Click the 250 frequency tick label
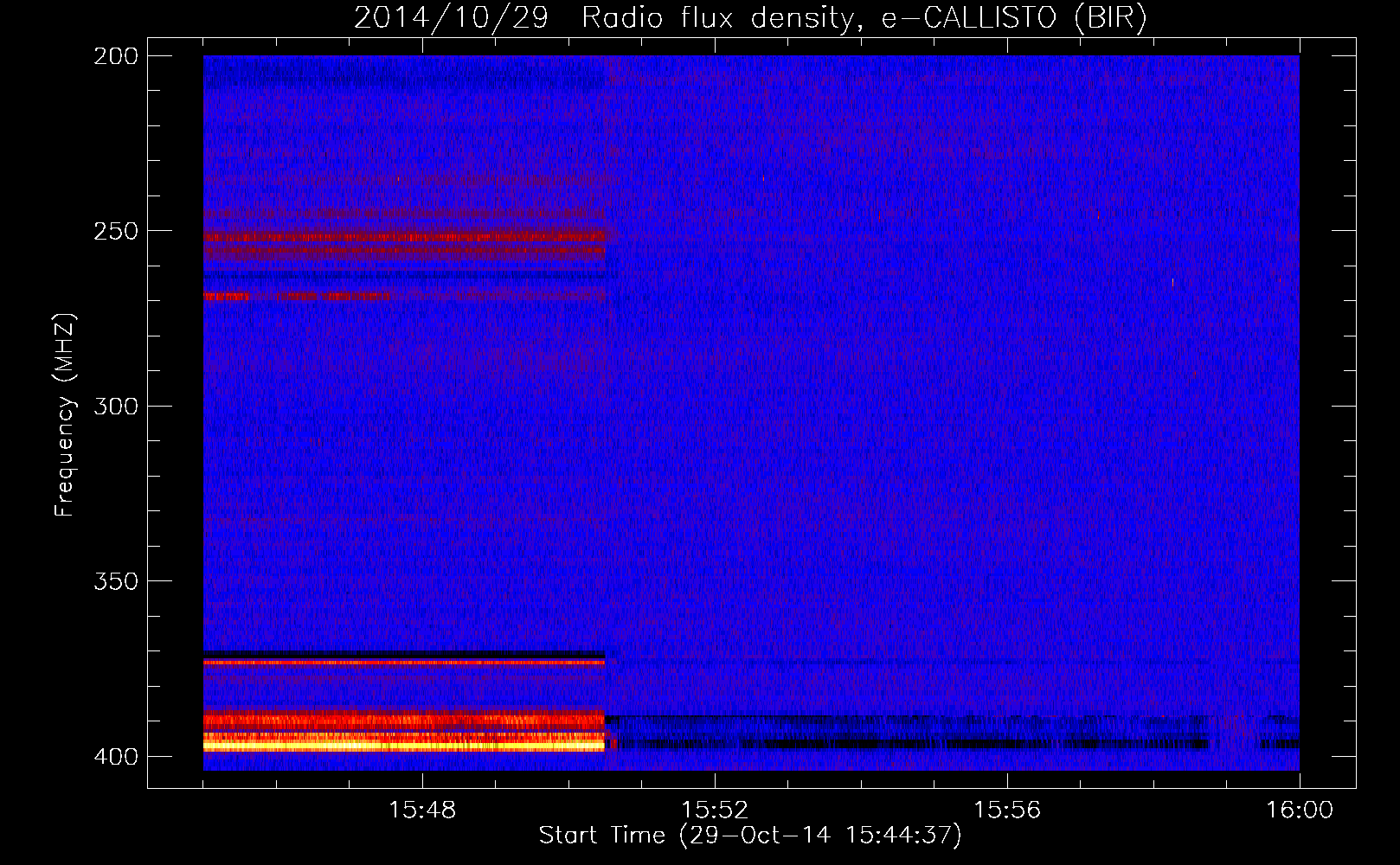Screen dimensions: 1400x865 click(116, 231)
